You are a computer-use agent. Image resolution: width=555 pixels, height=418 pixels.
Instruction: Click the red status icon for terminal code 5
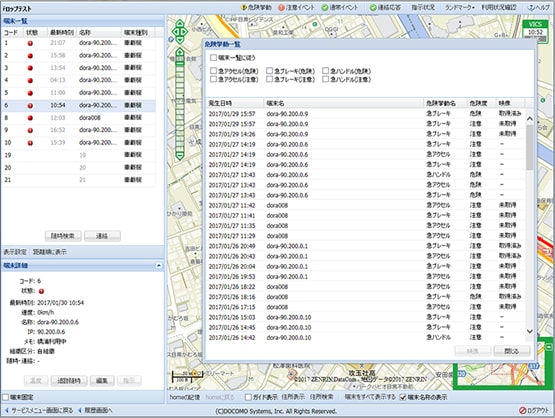coord(30,93)
